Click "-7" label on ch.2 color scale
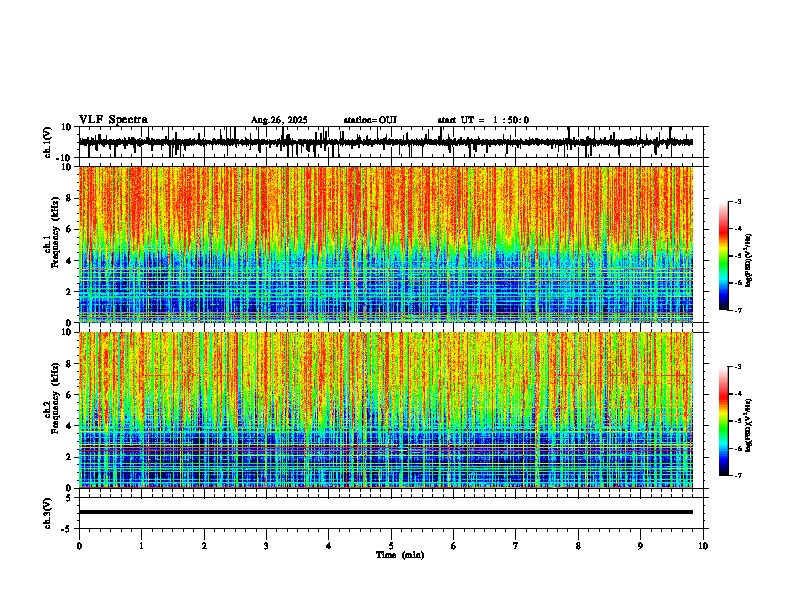The width and height of the screenshot is (792, 612). pos(738,476)
